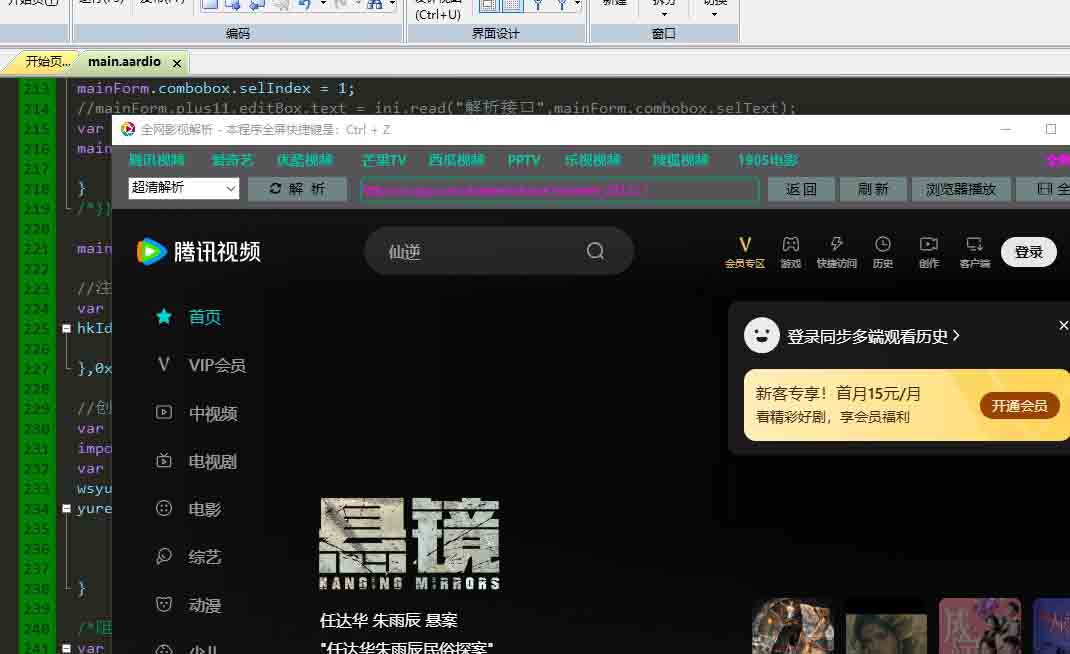Click the video parser app title icon
Viewport: 1070px width, 654px height.
[x=128, y=129]
